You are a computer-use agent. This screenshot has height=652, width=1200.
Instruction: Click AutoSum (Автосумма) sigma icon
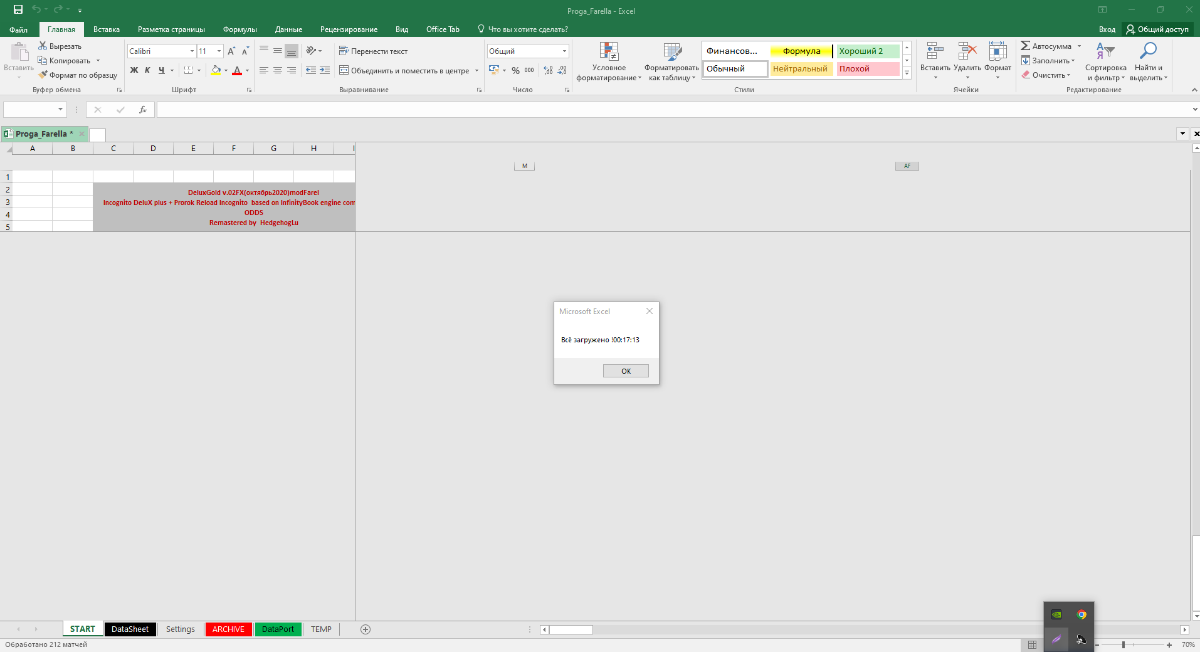(x=1025, y=46)
